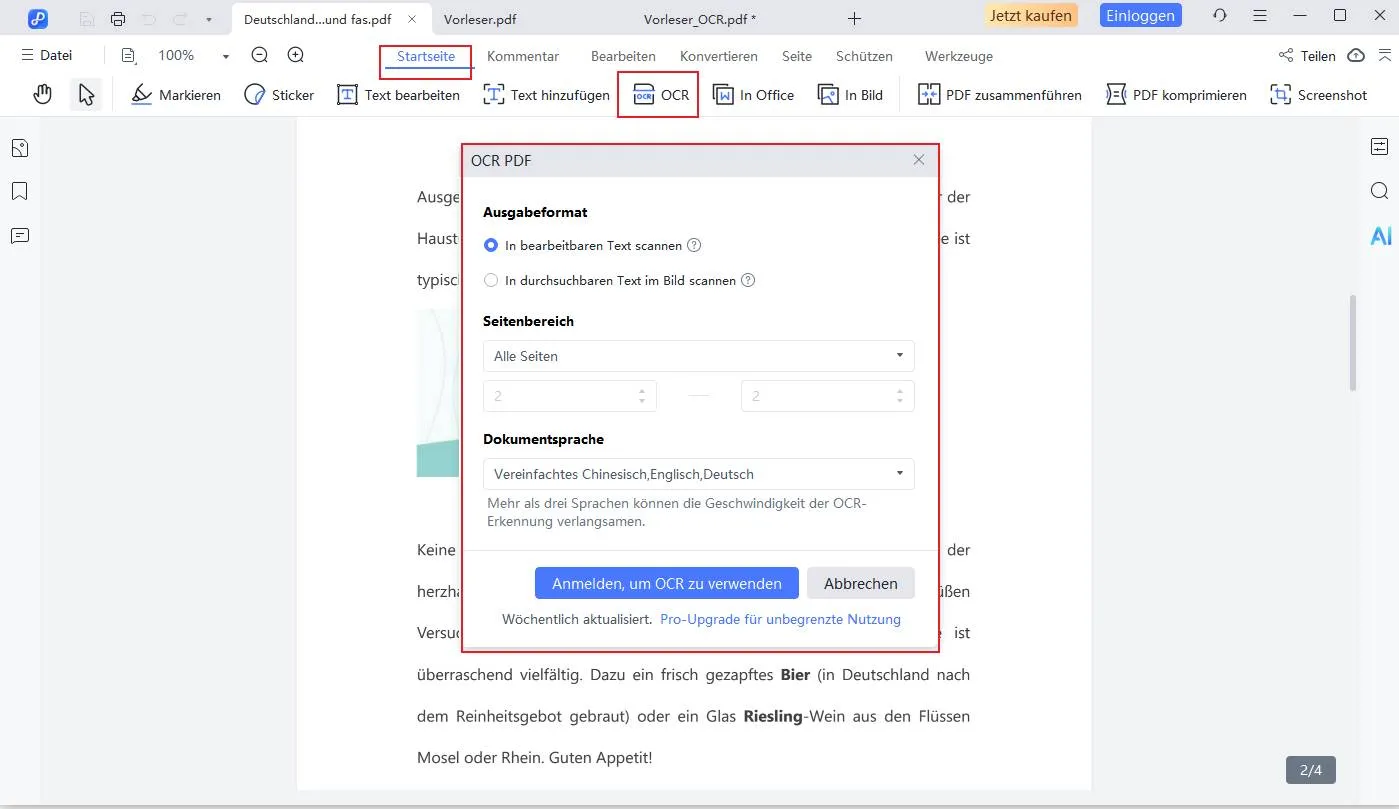The height and width of the screenshot is (809, 1399).
Task: Click the Teilen share button
Action: tap(1307, 56)
